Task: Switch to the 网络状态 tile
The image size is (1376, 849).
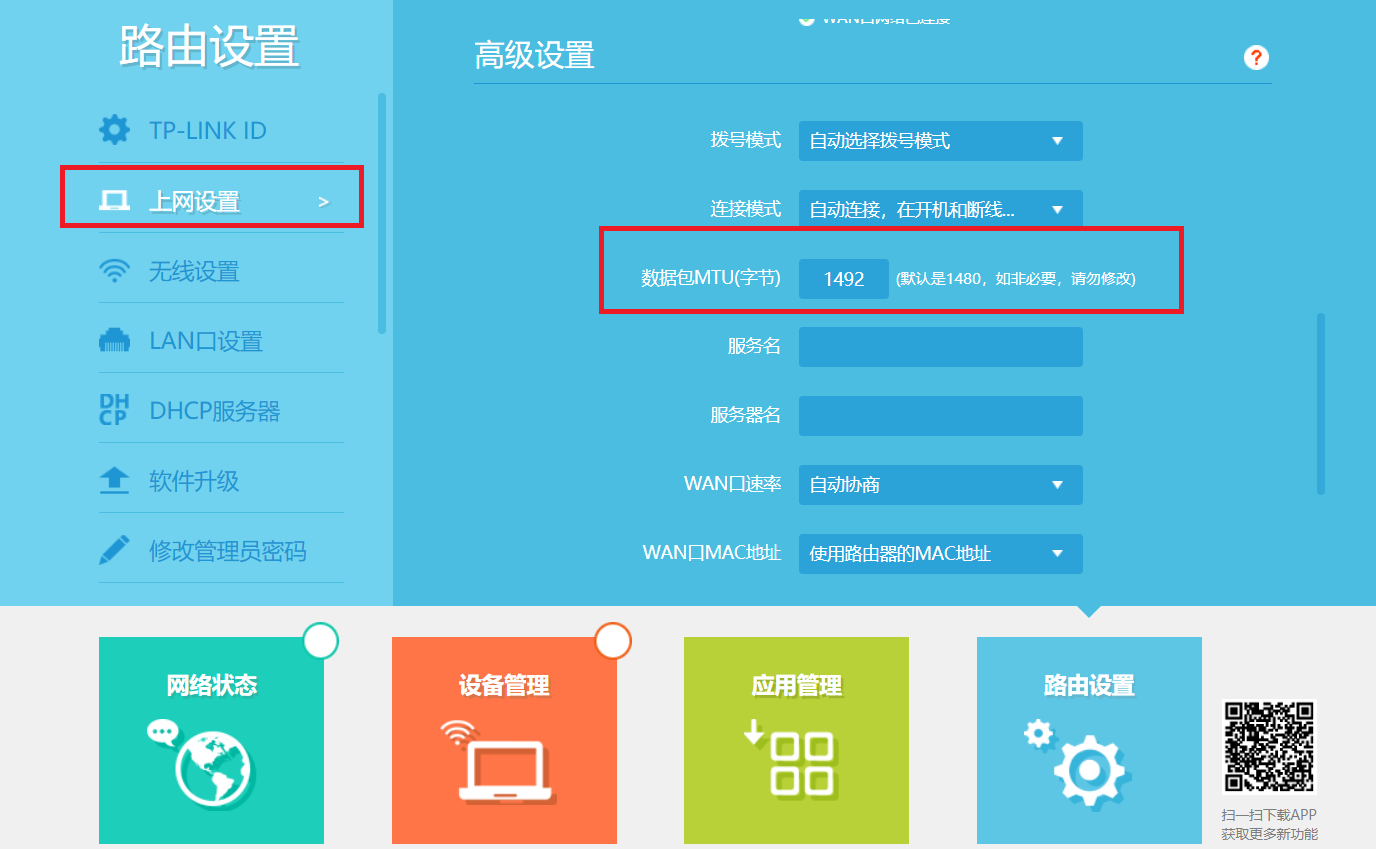Action: tap(211, 740)
